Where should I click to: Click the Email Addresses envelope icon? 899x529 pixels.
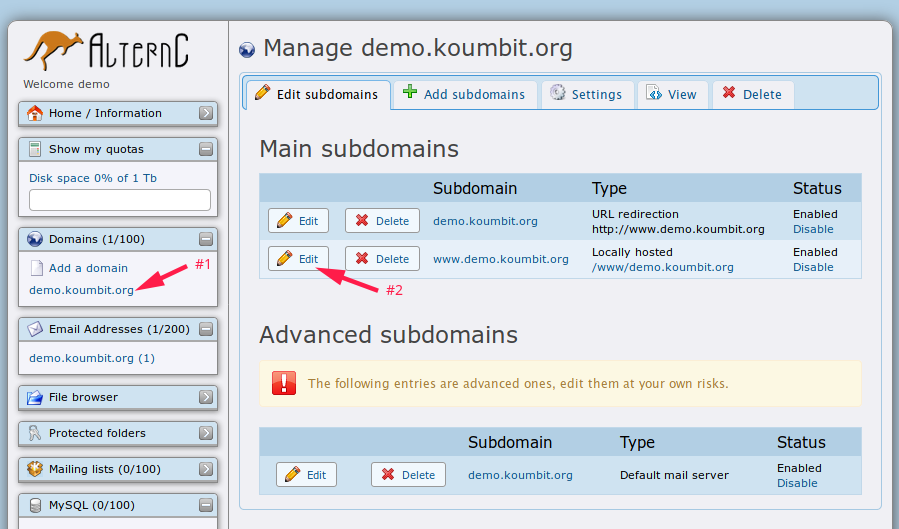point(35,329)
